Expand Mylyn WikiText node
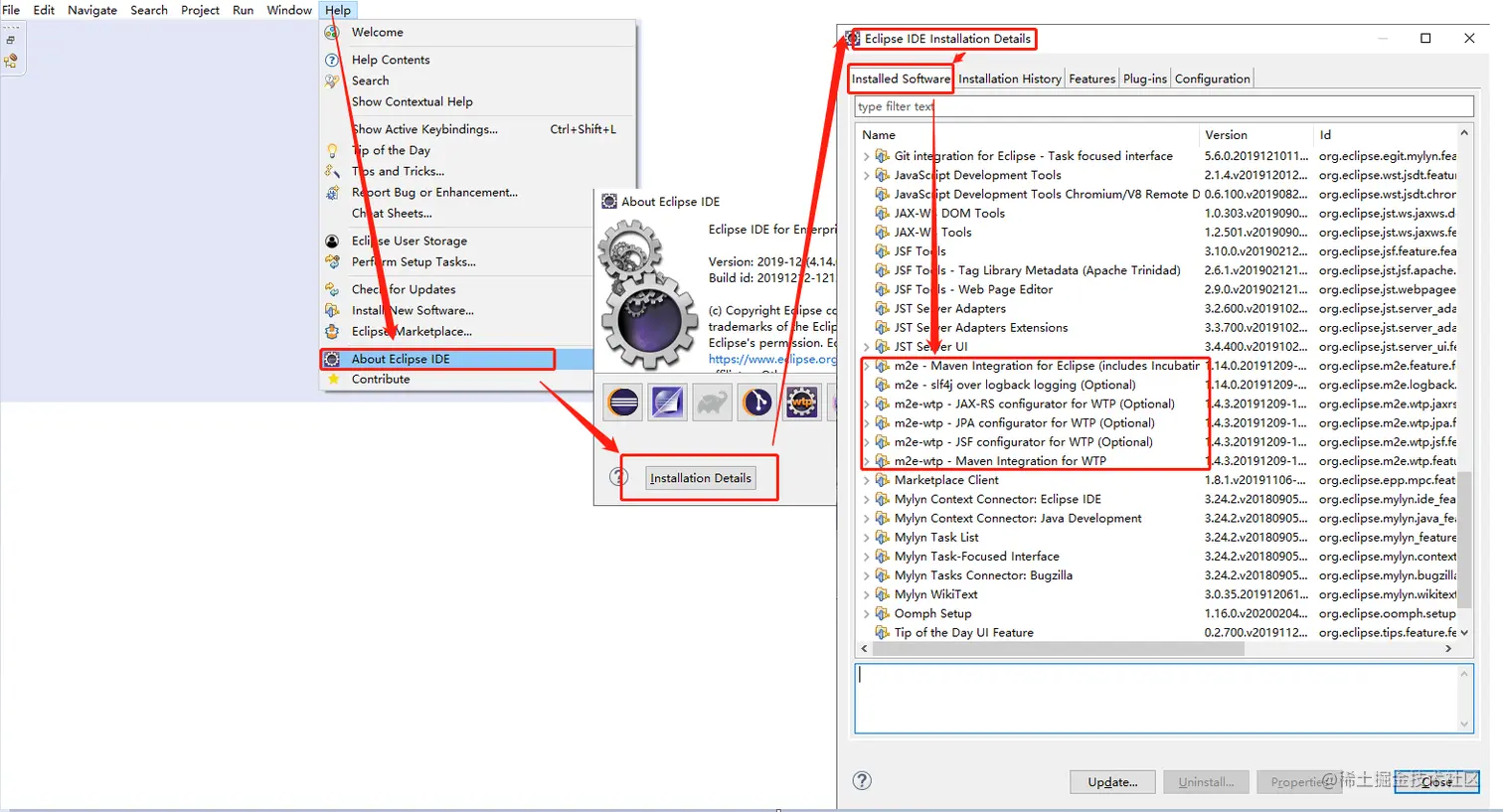The width and height of the screenshot is (1503, 812). coord(866,594)
